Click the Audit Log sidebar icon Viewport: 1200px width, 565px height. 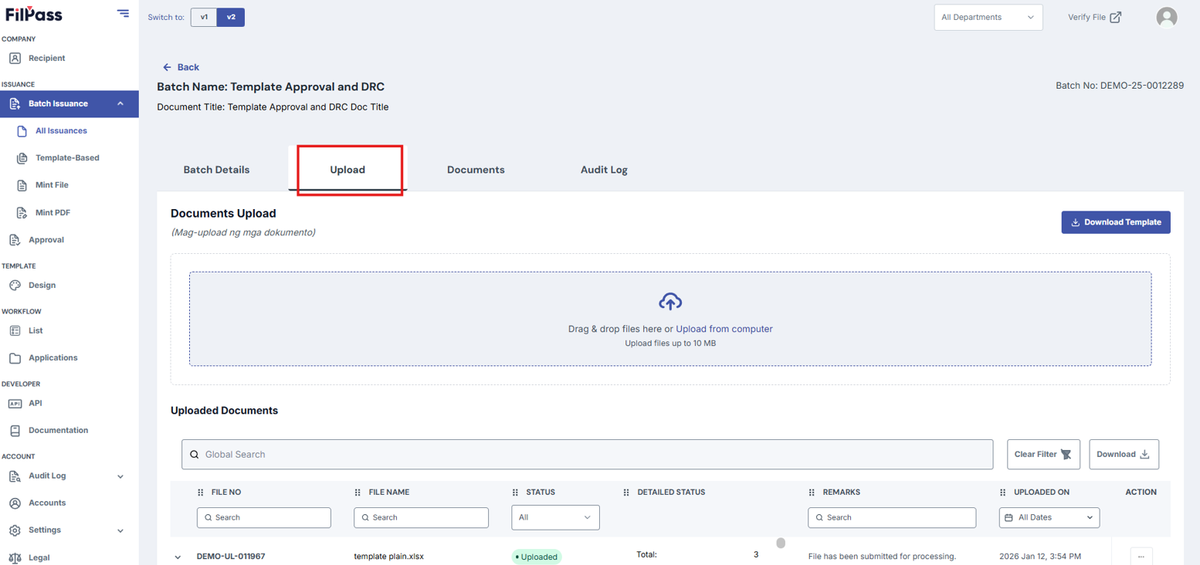tap(15, 476)
